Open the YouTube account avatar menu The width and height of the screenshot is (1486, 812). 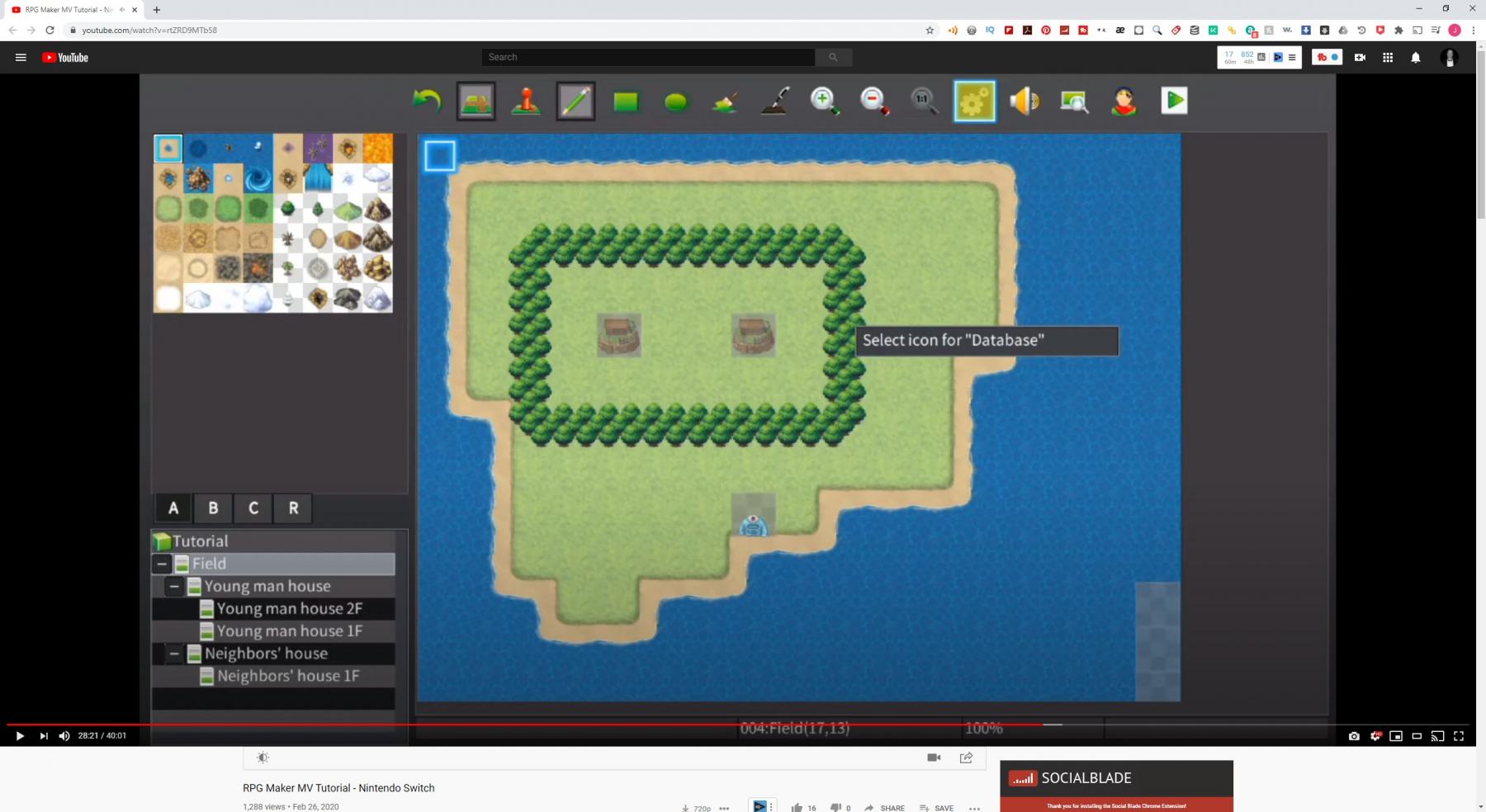[1450, 57]
